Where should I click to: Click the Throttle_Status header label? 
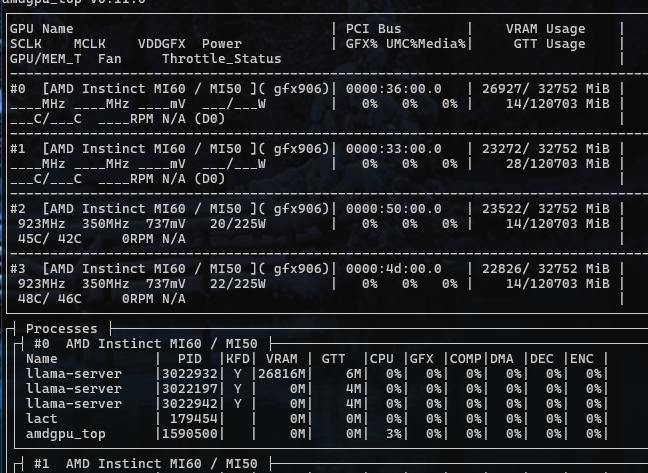click(222, 59)
